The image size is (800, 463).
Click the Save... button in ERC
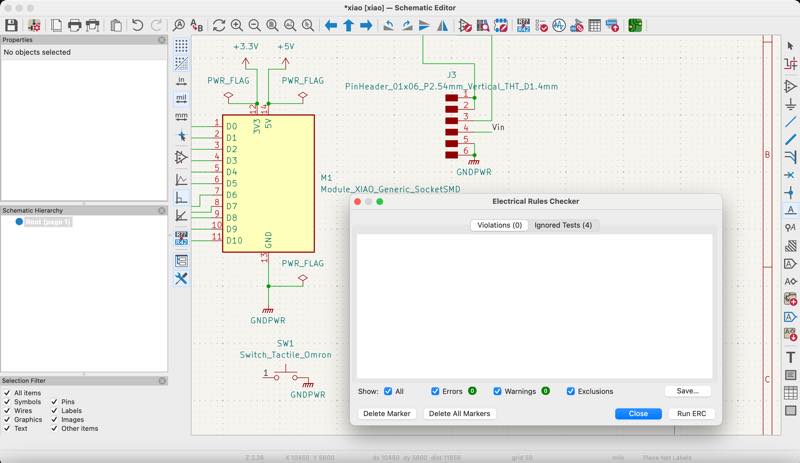[x=688, y=391]
